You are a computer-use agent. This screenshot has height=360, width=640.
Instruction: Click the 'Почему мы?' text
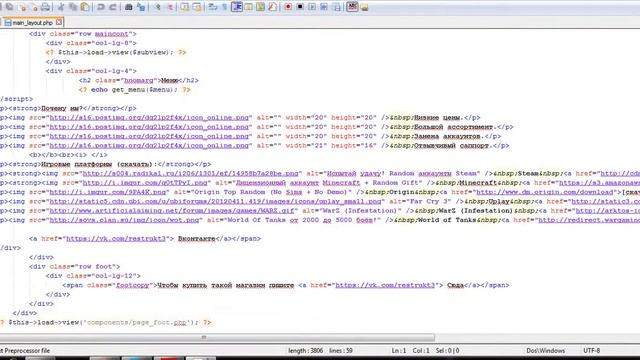click(x=62, y=109)
